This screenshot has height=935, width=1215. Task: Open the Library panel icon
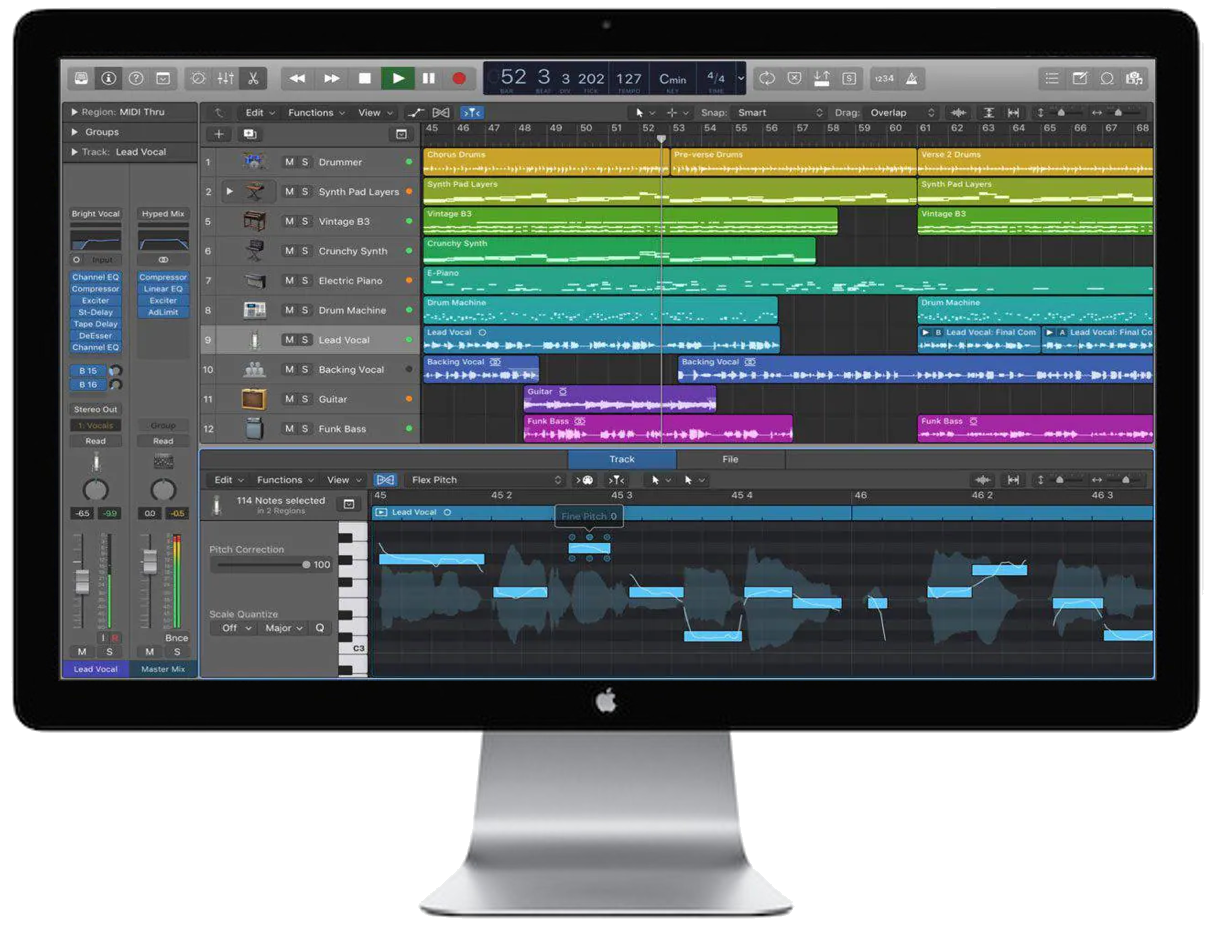81,78
